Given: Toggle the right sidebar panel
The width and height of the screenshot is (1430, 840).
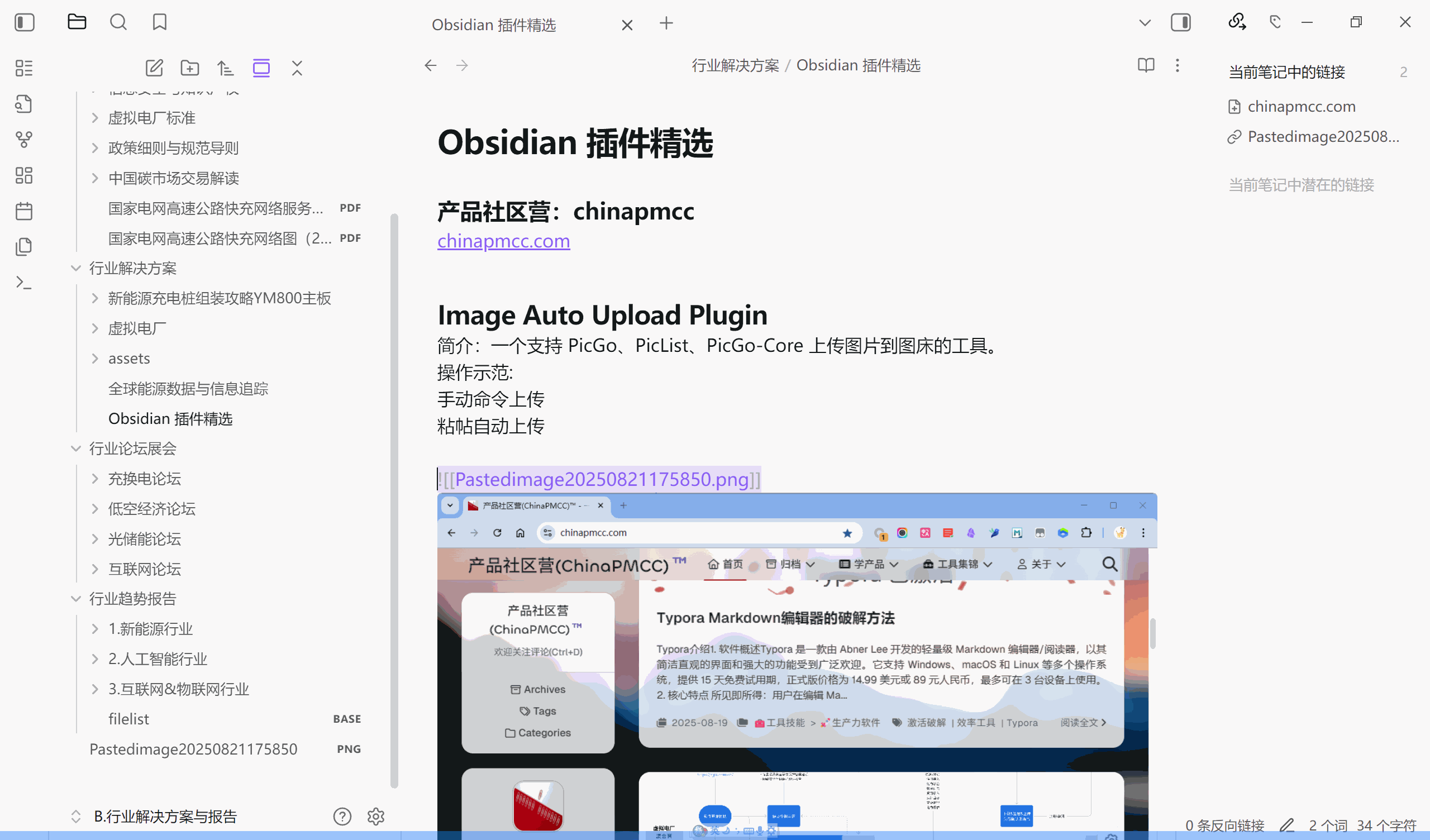Looking at the screenshot, I should click(x=1181, y=22).
